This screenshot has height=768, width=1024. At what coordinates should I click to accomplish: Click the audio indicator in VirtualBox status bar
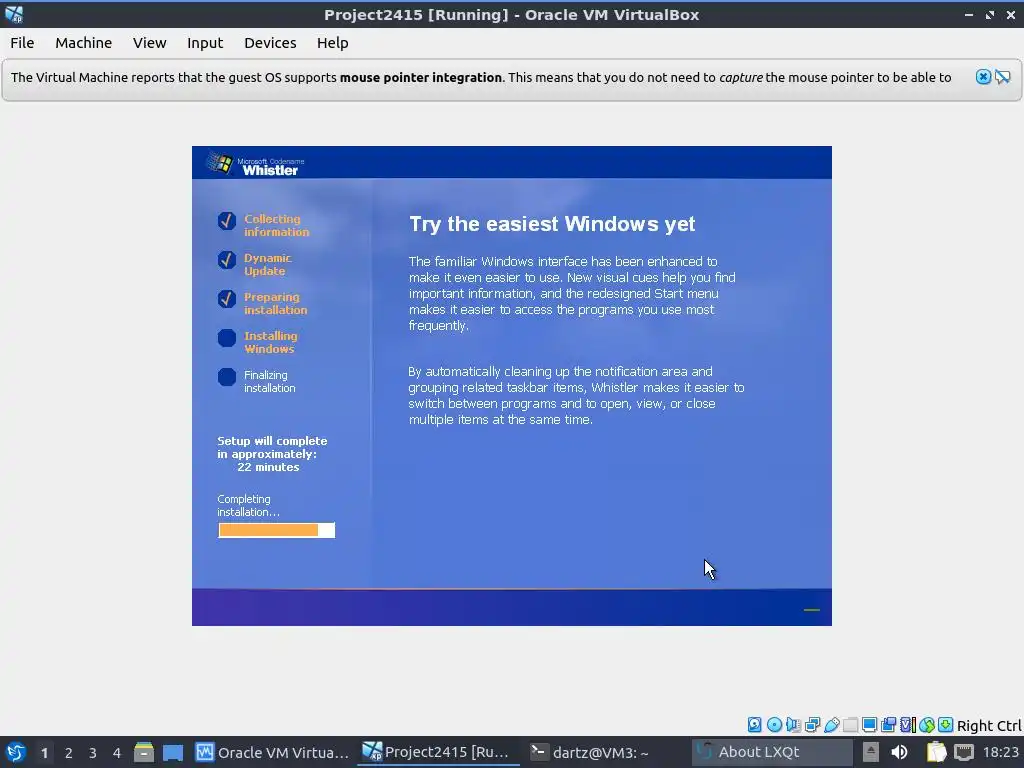tap(793, 724)
